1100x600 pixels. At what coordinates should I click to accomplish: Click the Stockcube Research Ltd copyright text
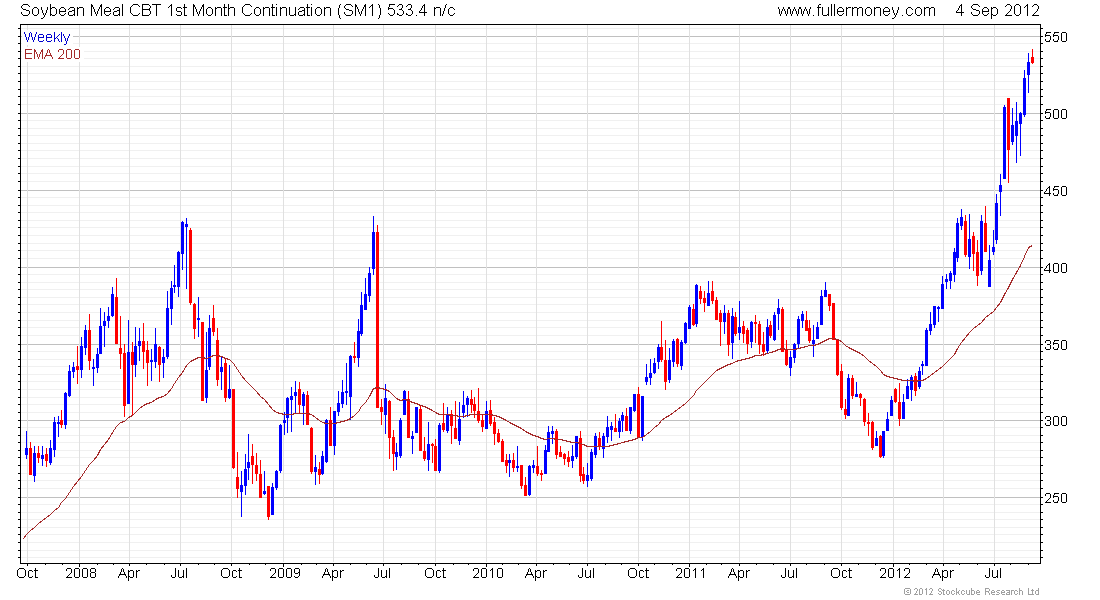972,592
